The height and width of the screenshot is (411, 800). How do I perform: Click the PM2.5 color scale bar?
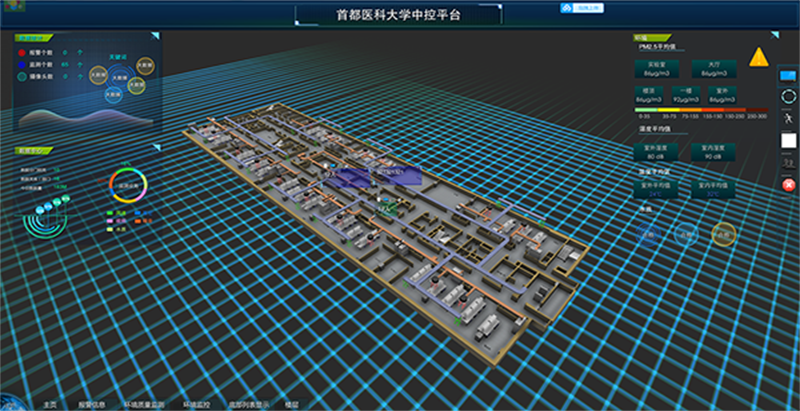(x=702, y=110)
